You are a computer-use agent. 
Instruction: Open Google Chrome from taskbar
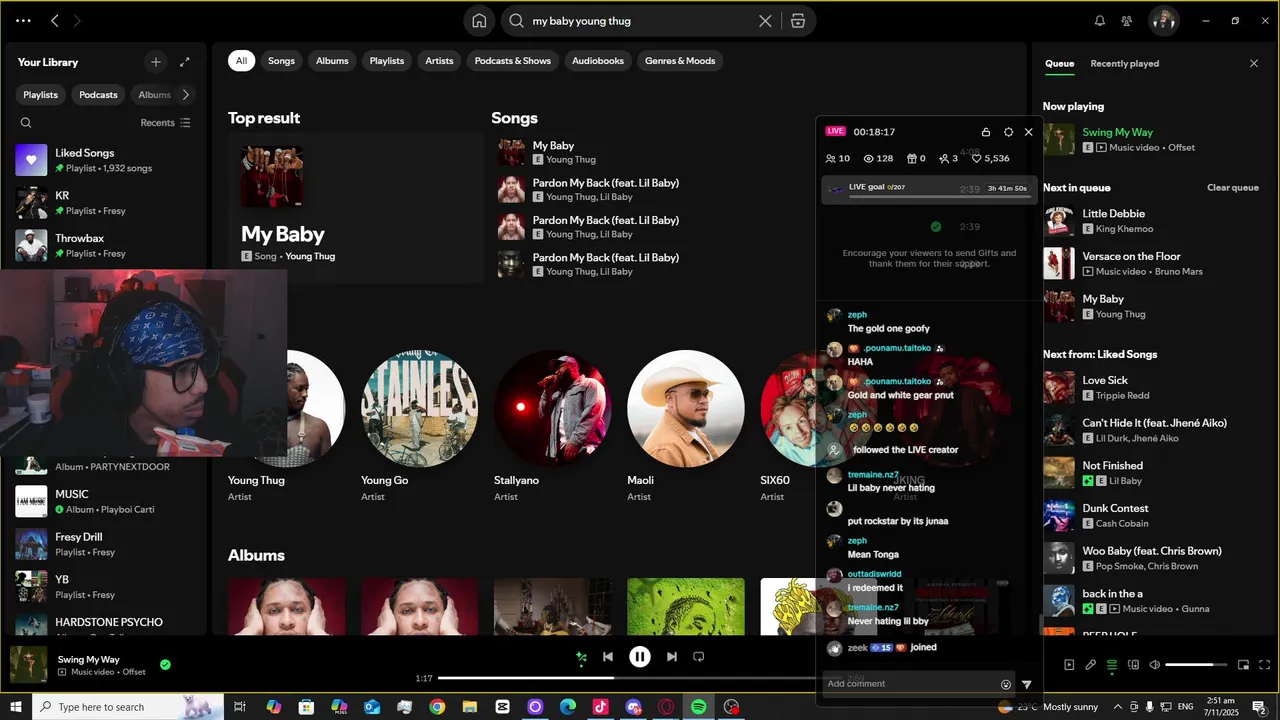click(437, 707)
